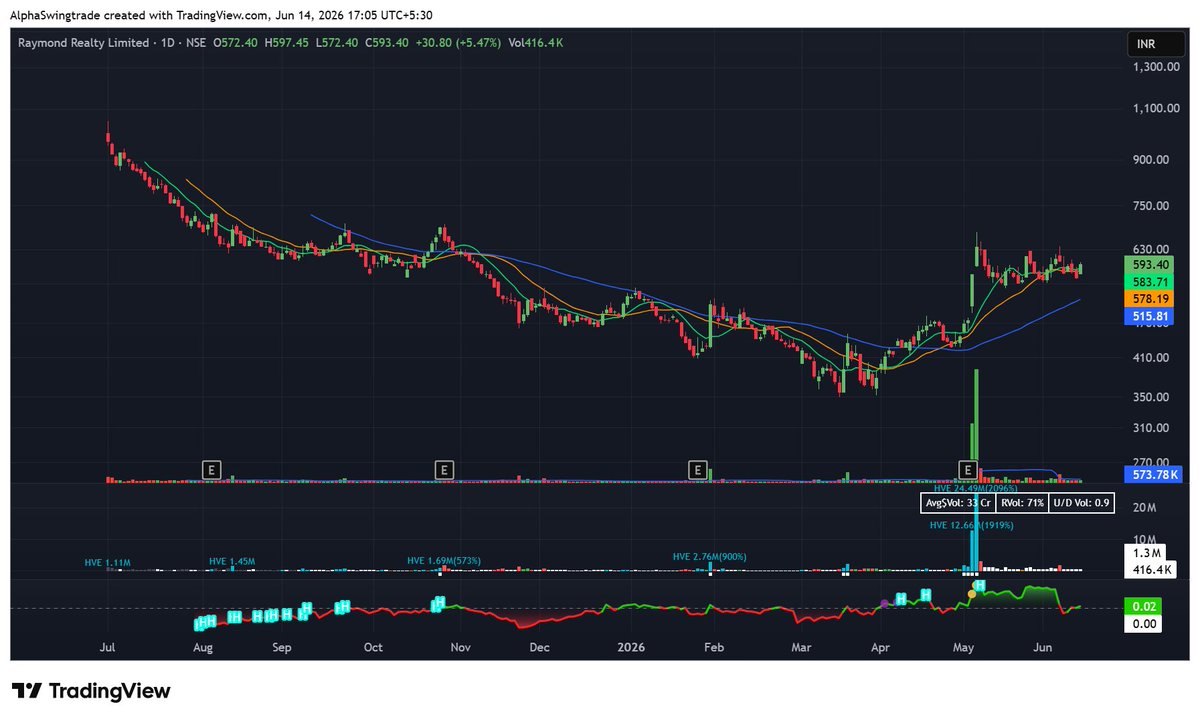1200x721 pixels.
Task: Click the Nov label on time axis
Action: click(460, 648)
